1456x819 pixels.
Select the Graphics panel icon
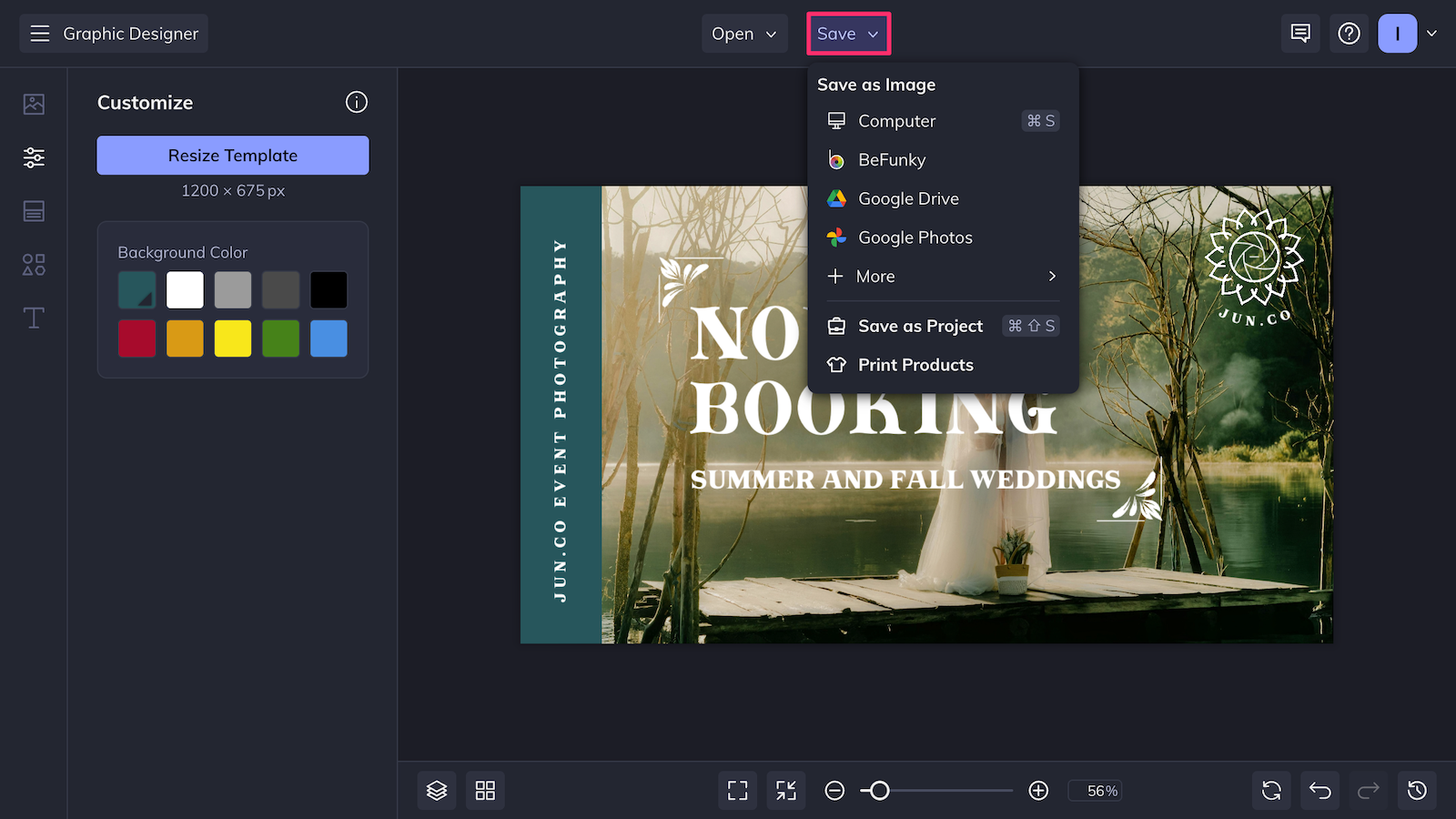click(33, 265)
